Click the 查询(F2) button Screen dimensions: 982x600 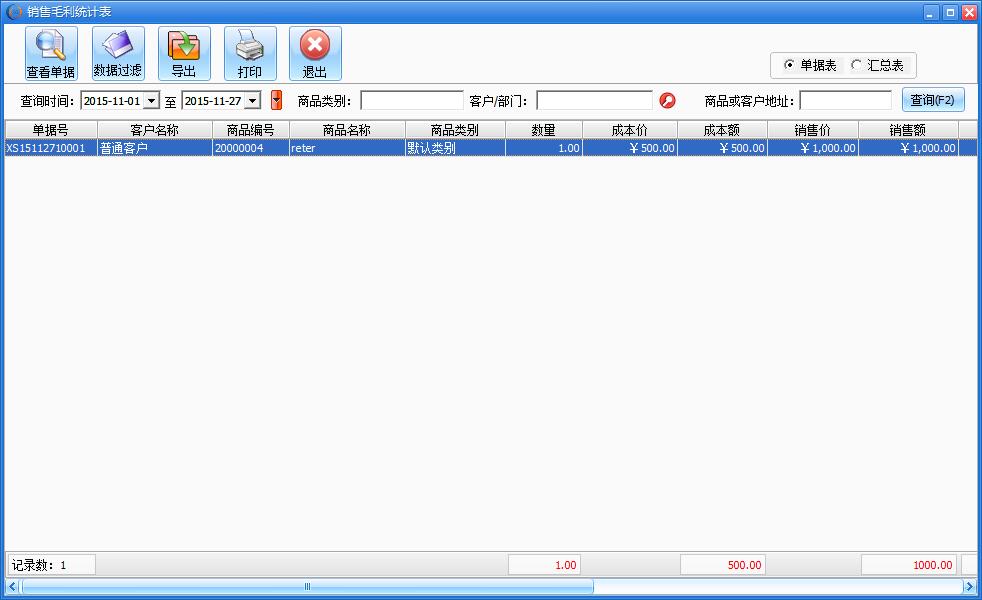(x=933, y=100)
